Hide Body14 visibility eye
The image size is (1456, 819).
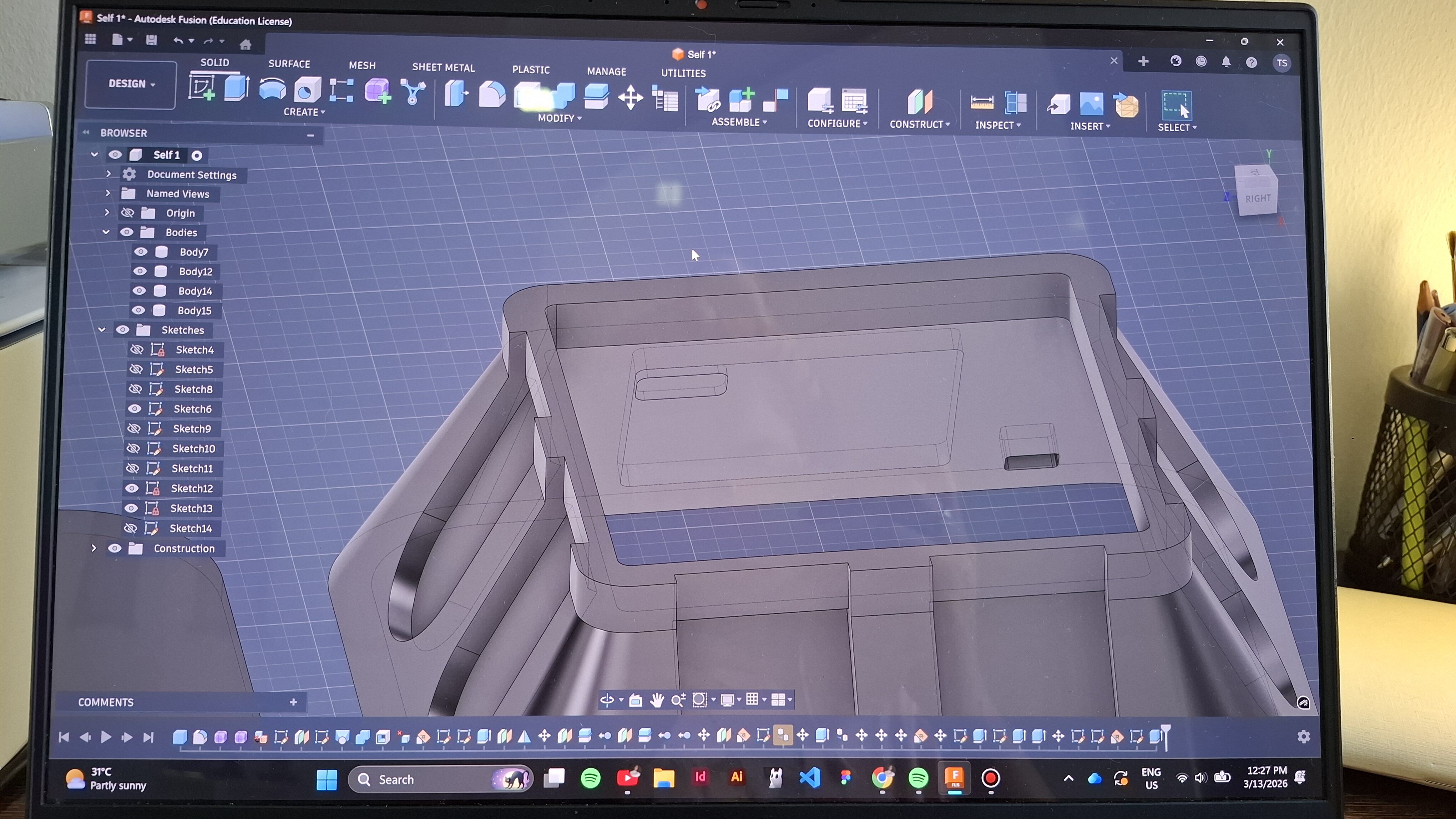[x=139, y=291]
